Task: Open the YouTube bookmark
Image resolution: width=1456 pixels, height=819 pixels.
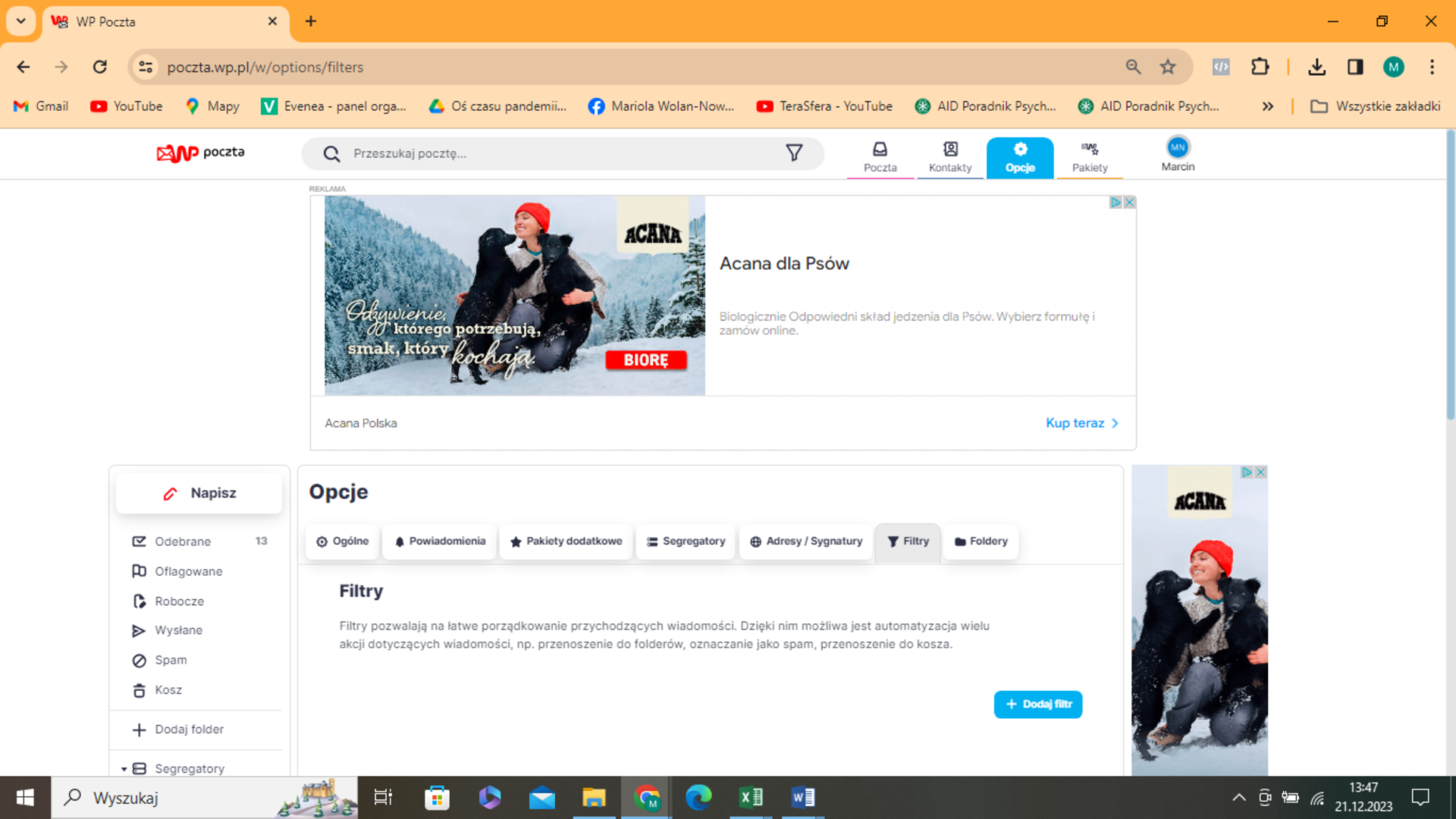Action: 127,106
